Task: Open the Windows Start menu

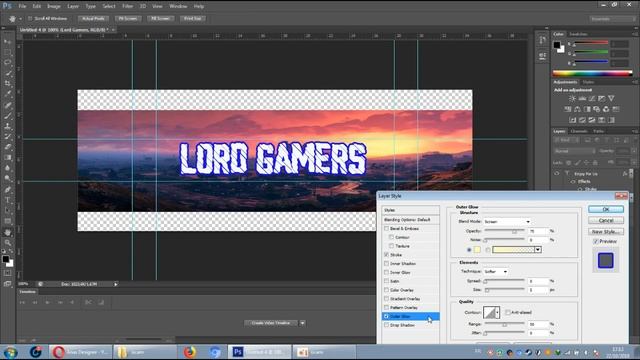Action: [10, 352]
